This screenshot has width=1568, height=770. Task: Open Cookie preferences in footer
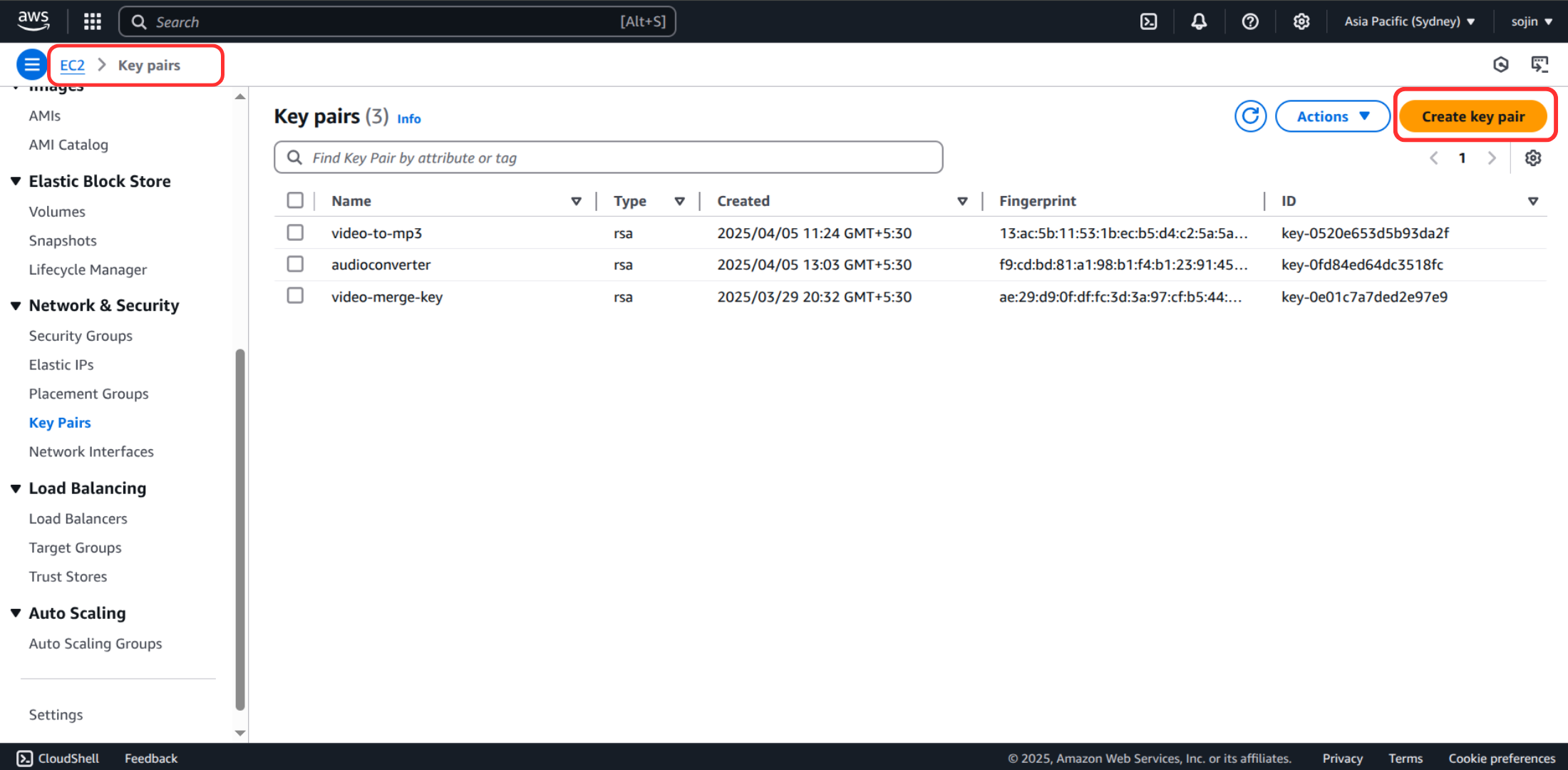click(x=1502, y=758)
